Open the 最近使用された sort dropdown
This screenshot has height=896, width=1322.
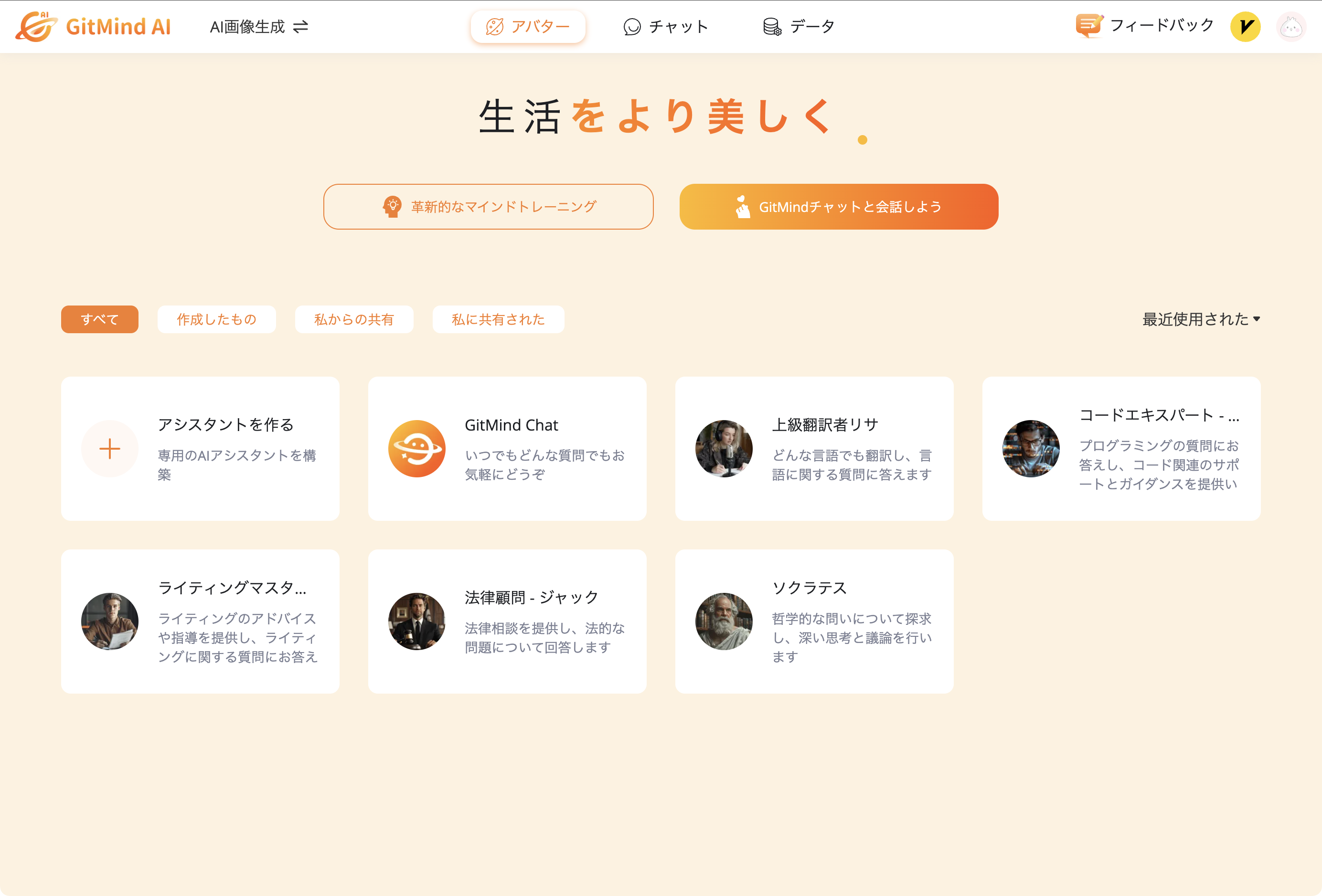pyautogui.click(x=1201, y=319)
